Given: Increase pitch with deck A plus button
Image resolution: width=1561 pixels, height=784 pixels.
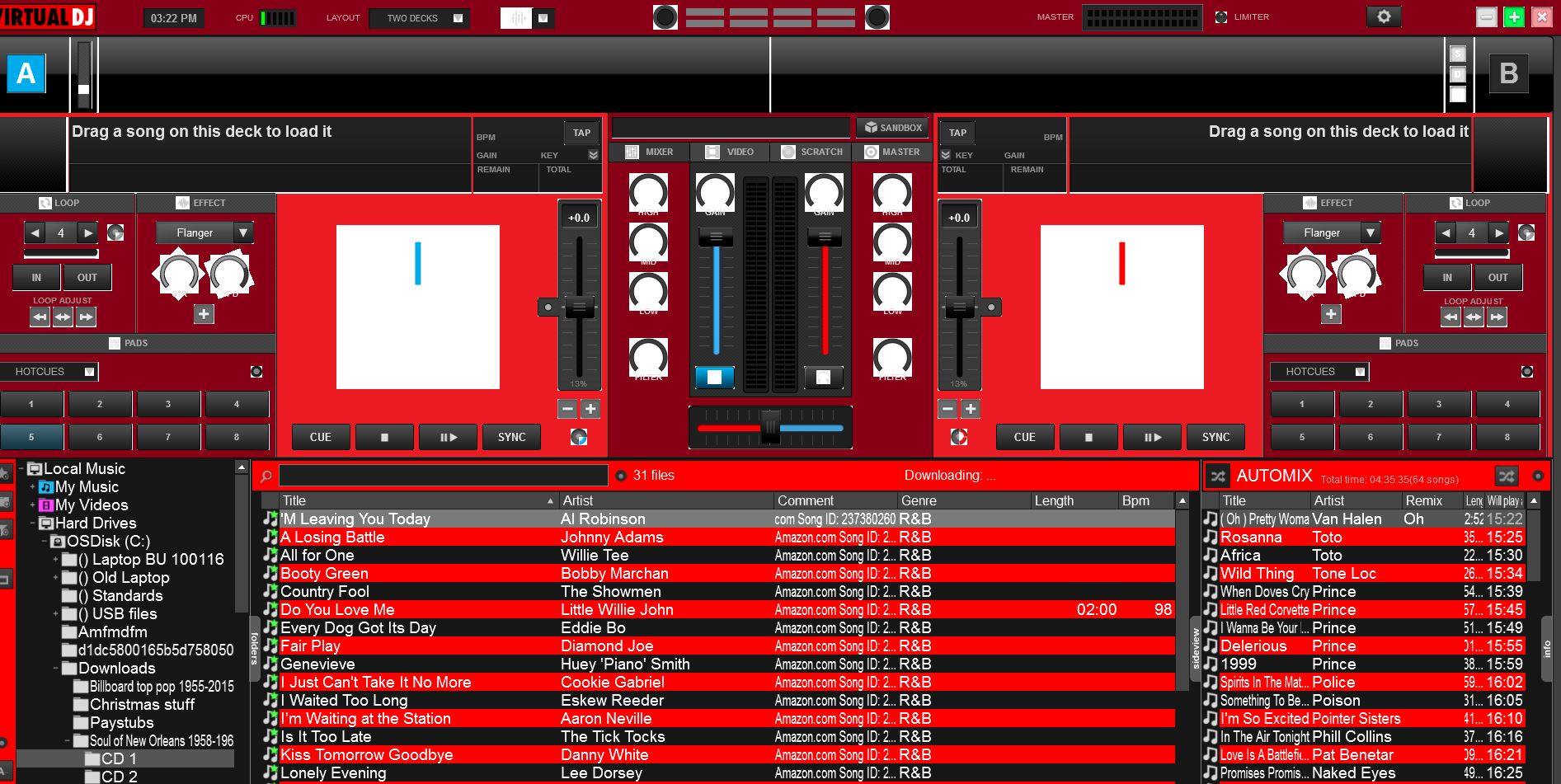Looking at the screenshot, I should coord(590,409).
